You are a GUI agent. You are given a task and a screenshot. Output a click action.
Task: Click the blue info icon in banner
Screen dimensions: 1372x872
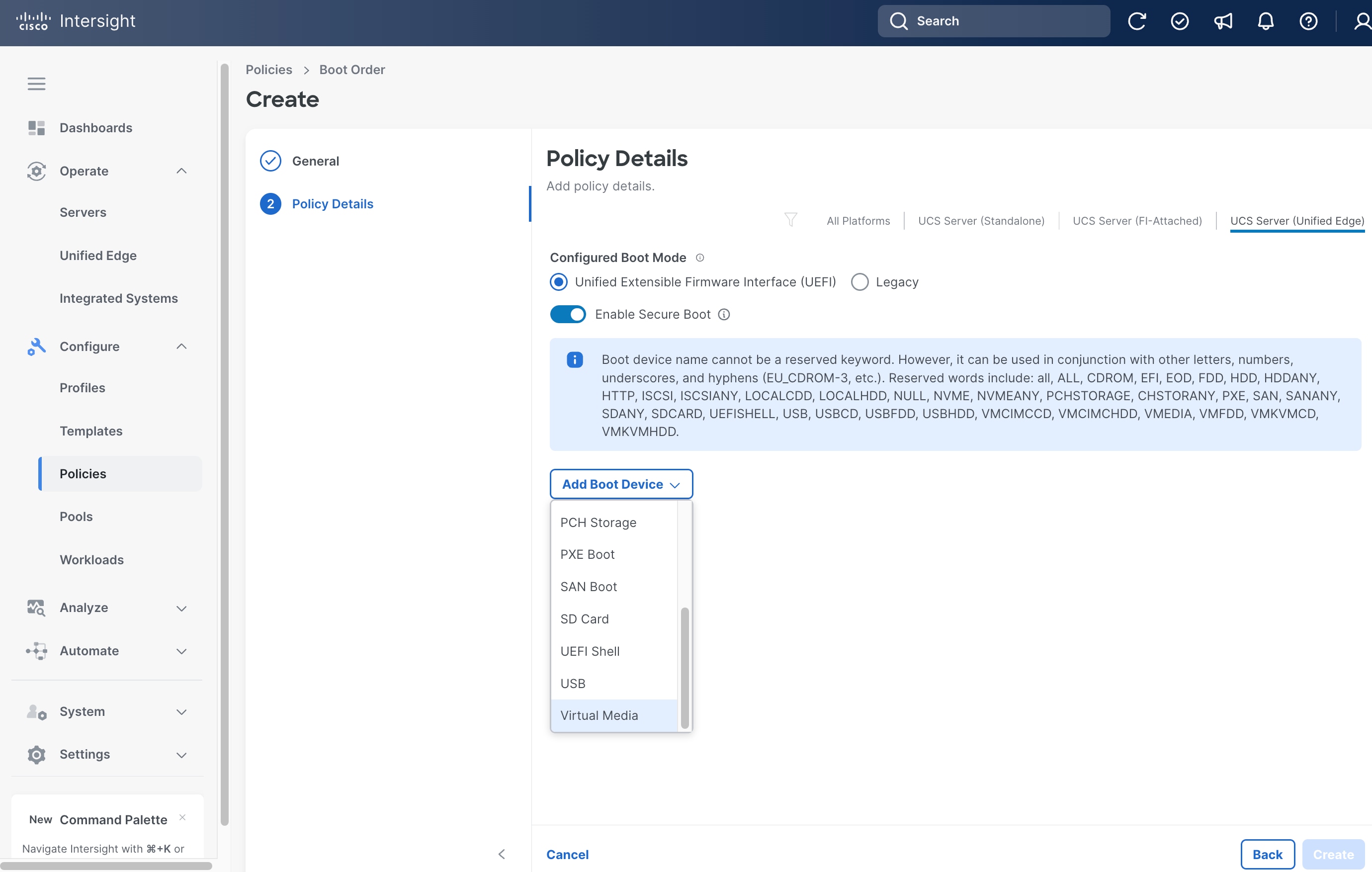coord(574,359)
